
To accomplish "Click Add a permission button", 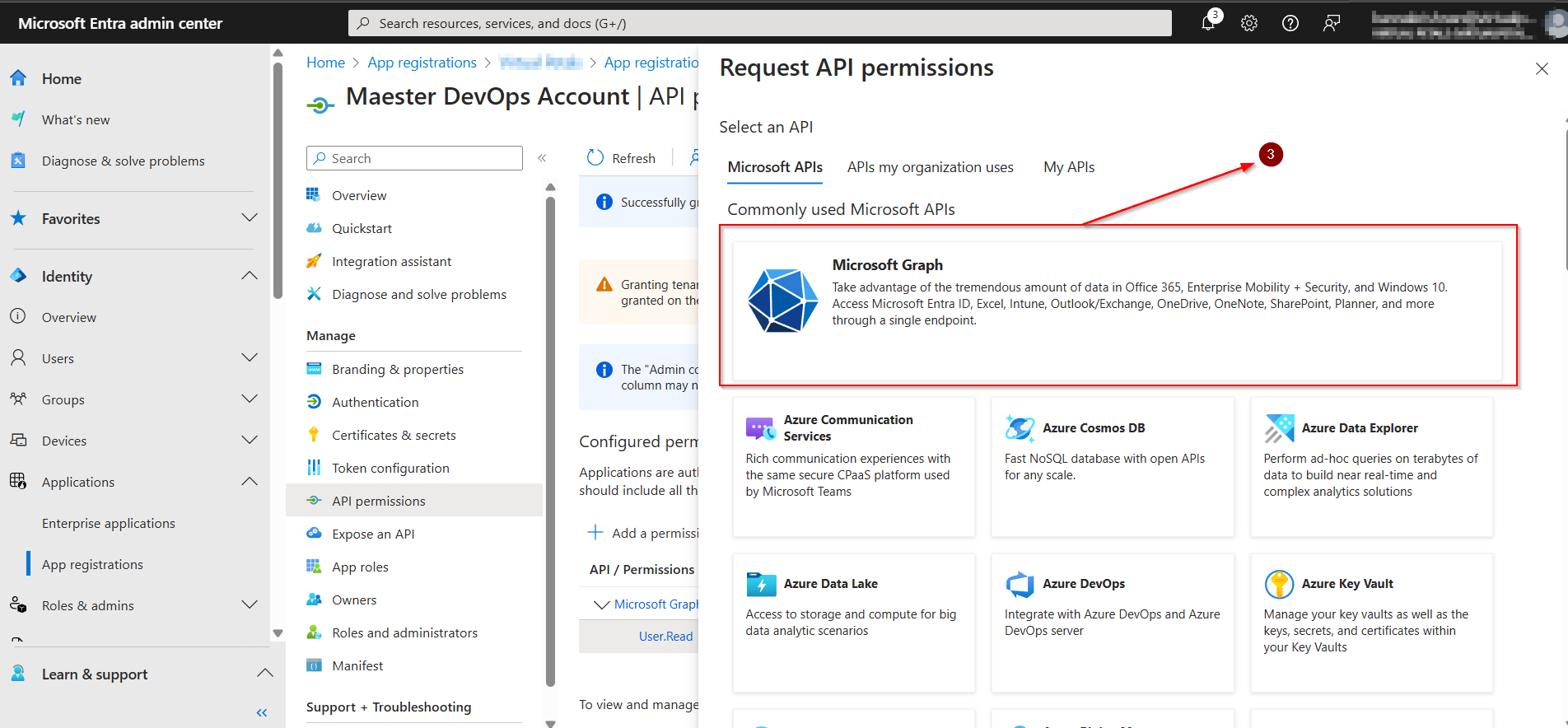I will [x=643, y=533].
